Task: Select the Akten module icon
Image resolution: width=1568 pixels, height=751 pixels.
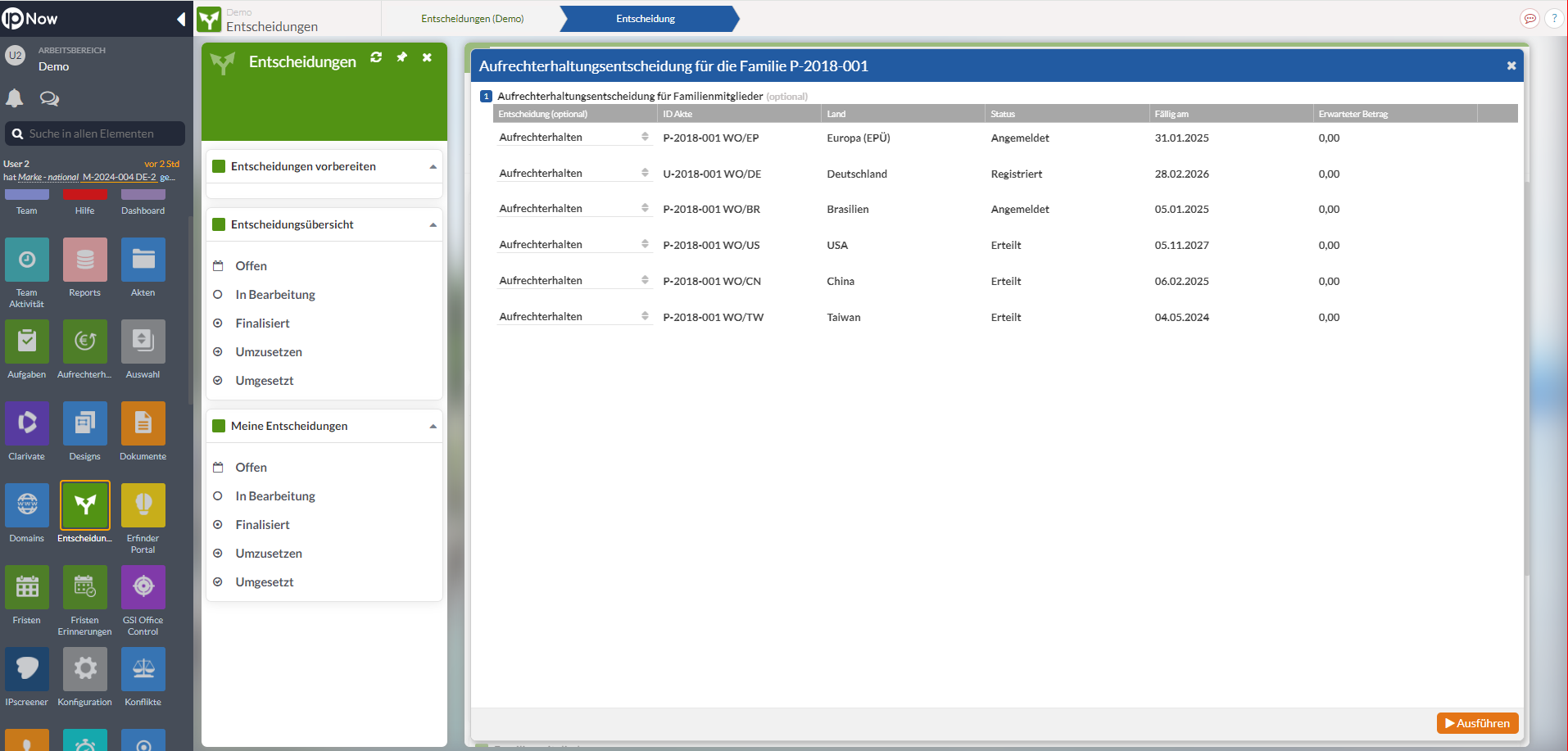Action: click(143, 260)
